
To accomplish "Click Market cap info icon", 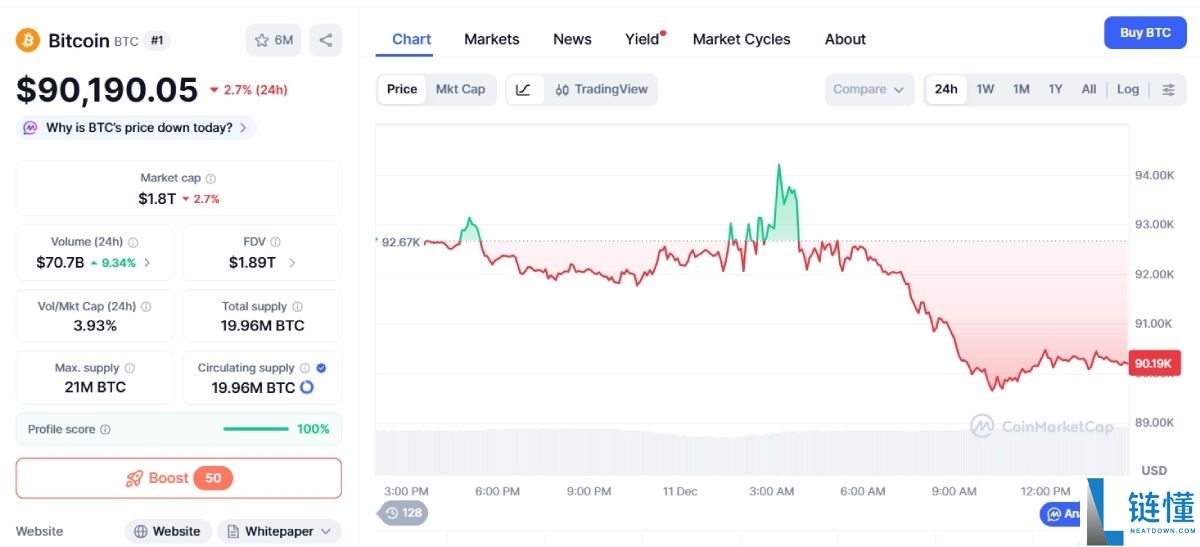I will click(x=211, y=179).
